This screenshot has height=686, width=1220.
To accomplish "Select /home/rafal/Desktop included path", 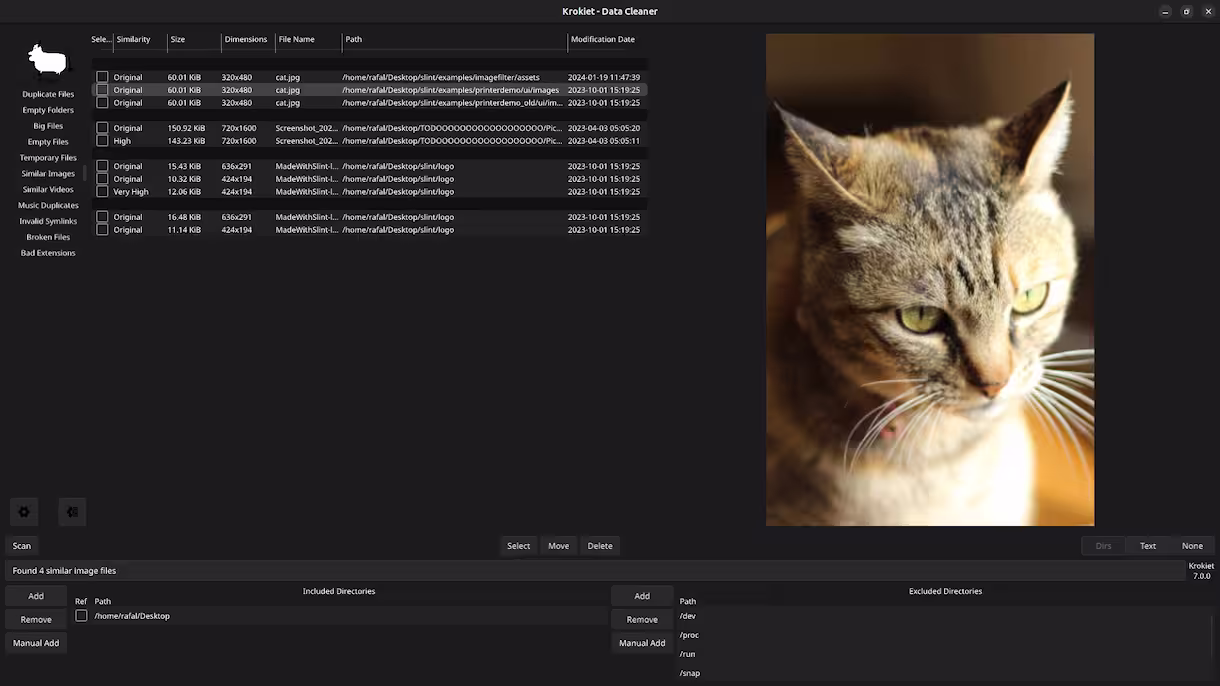I will 132,616.
